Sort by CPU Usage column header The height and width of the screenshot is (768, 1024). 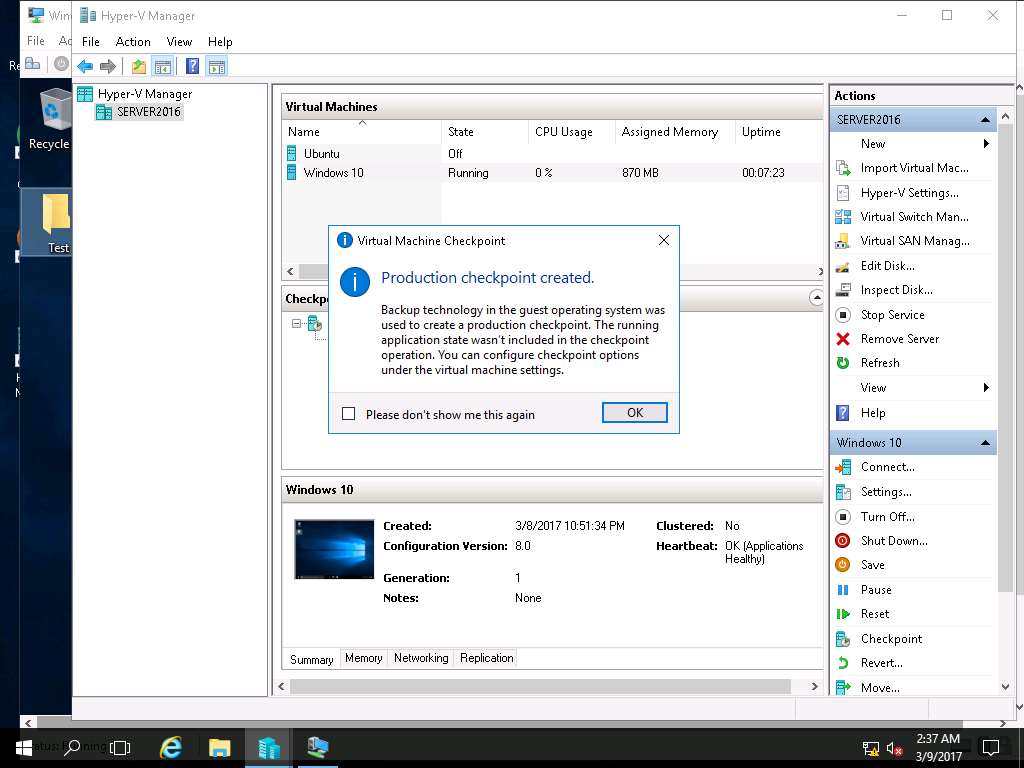click(x=571, y=132)
